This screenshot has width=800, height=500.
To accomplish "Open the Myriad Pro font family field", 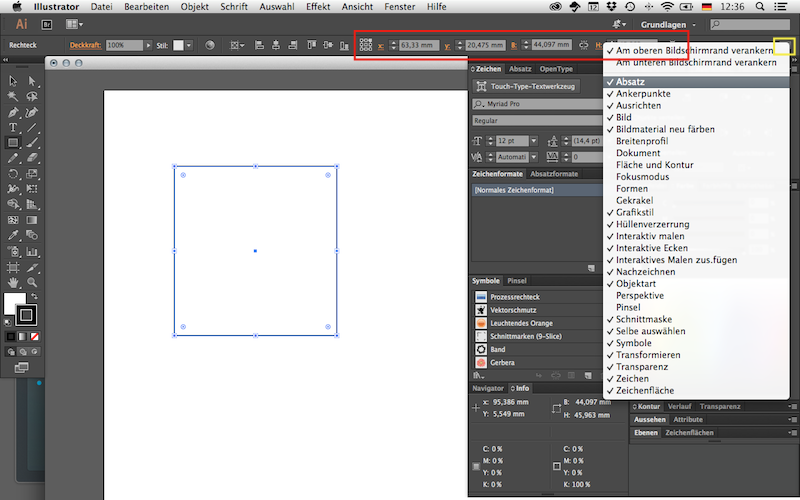I will [x=538, y=104].
